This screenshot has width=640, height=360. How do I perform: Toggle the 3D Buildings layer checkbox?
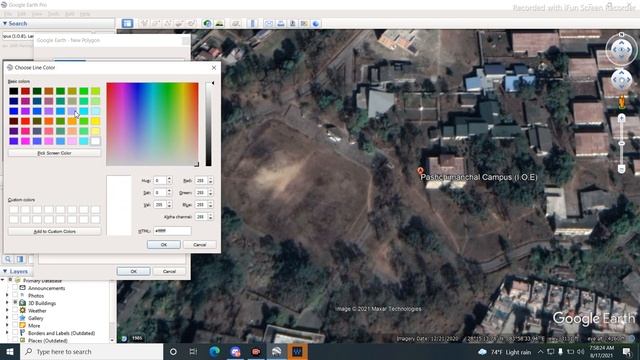click(15, 303)
